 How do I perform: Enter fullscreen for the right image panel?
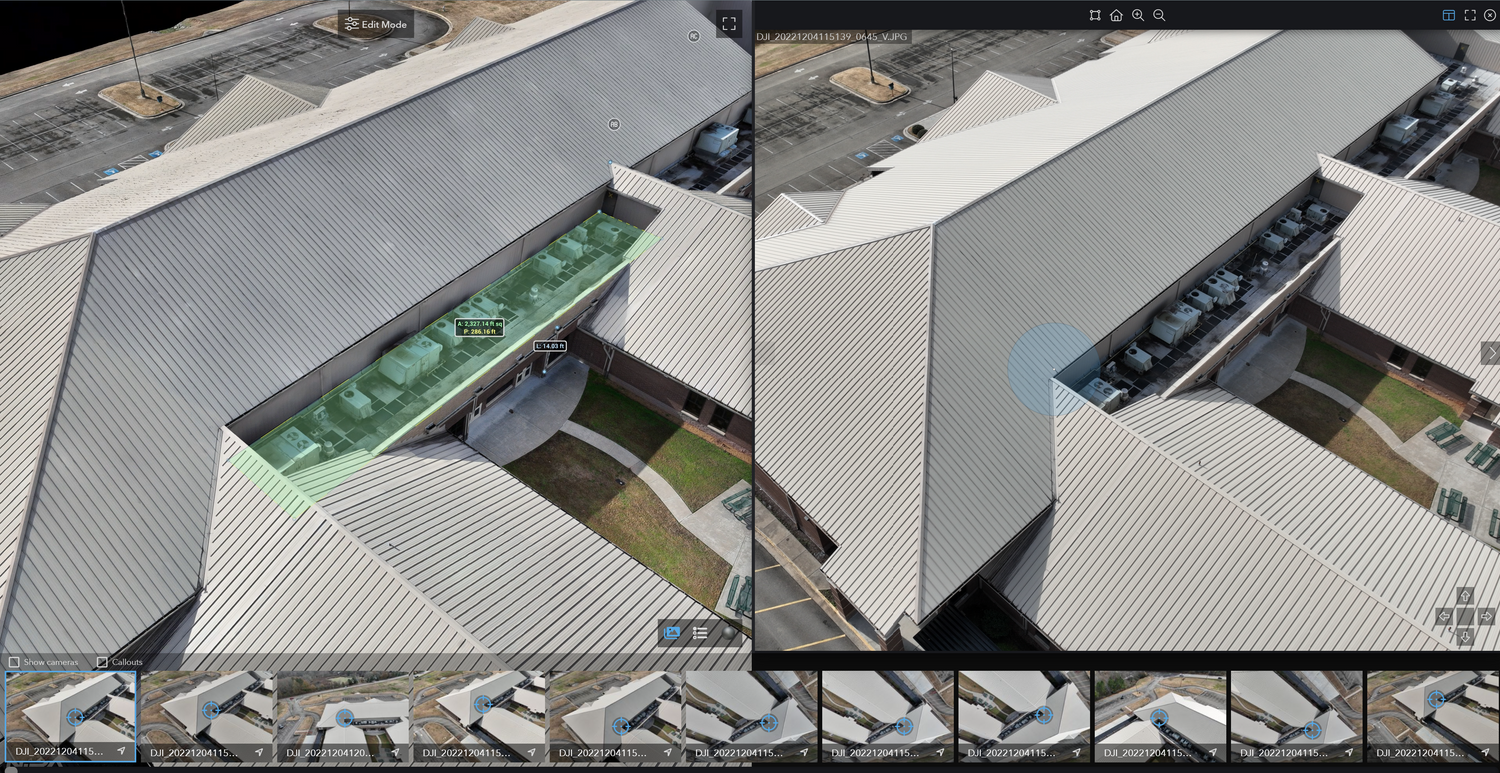tap(1471, 15)
